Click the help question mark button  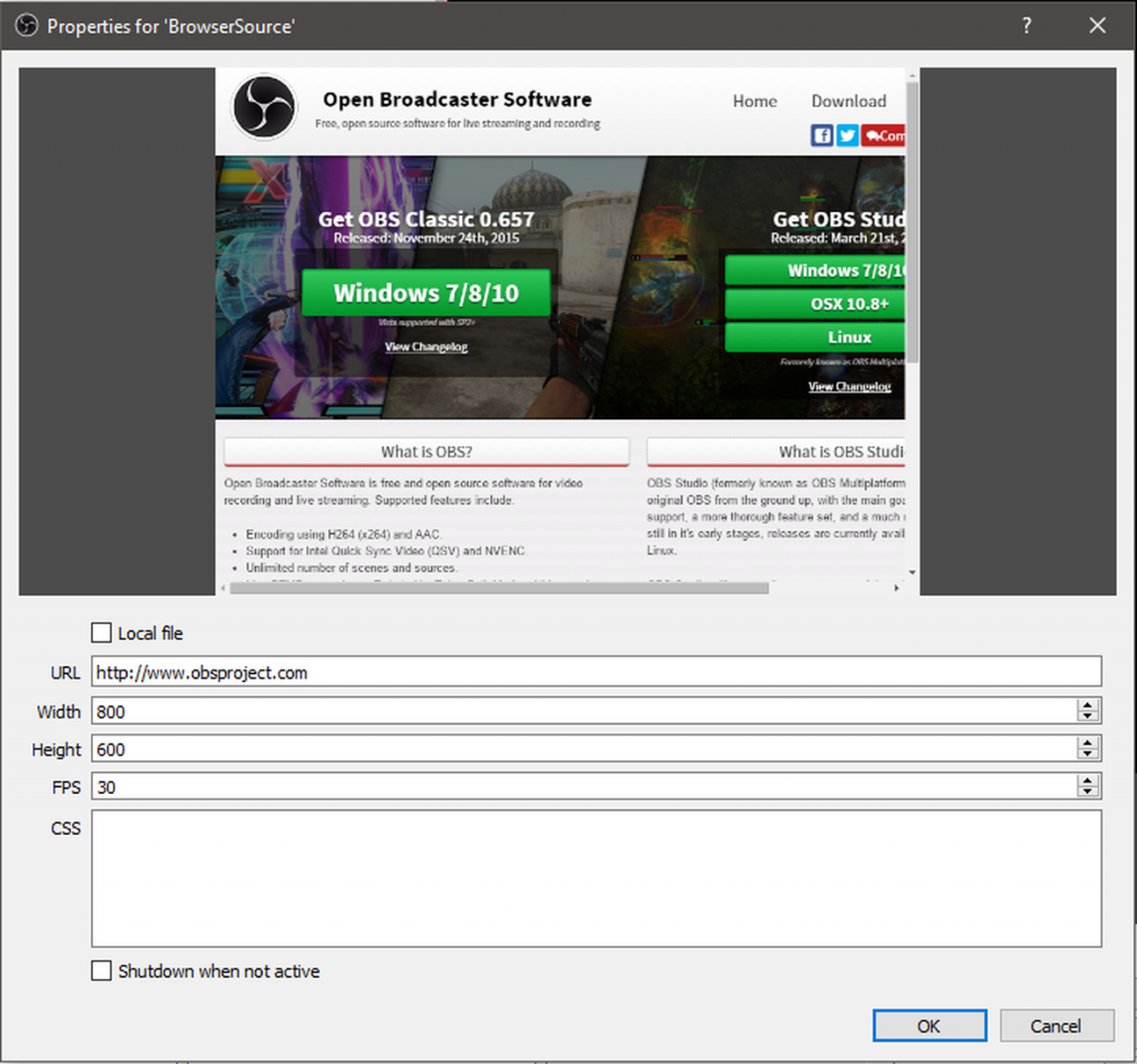point(1027,26)
